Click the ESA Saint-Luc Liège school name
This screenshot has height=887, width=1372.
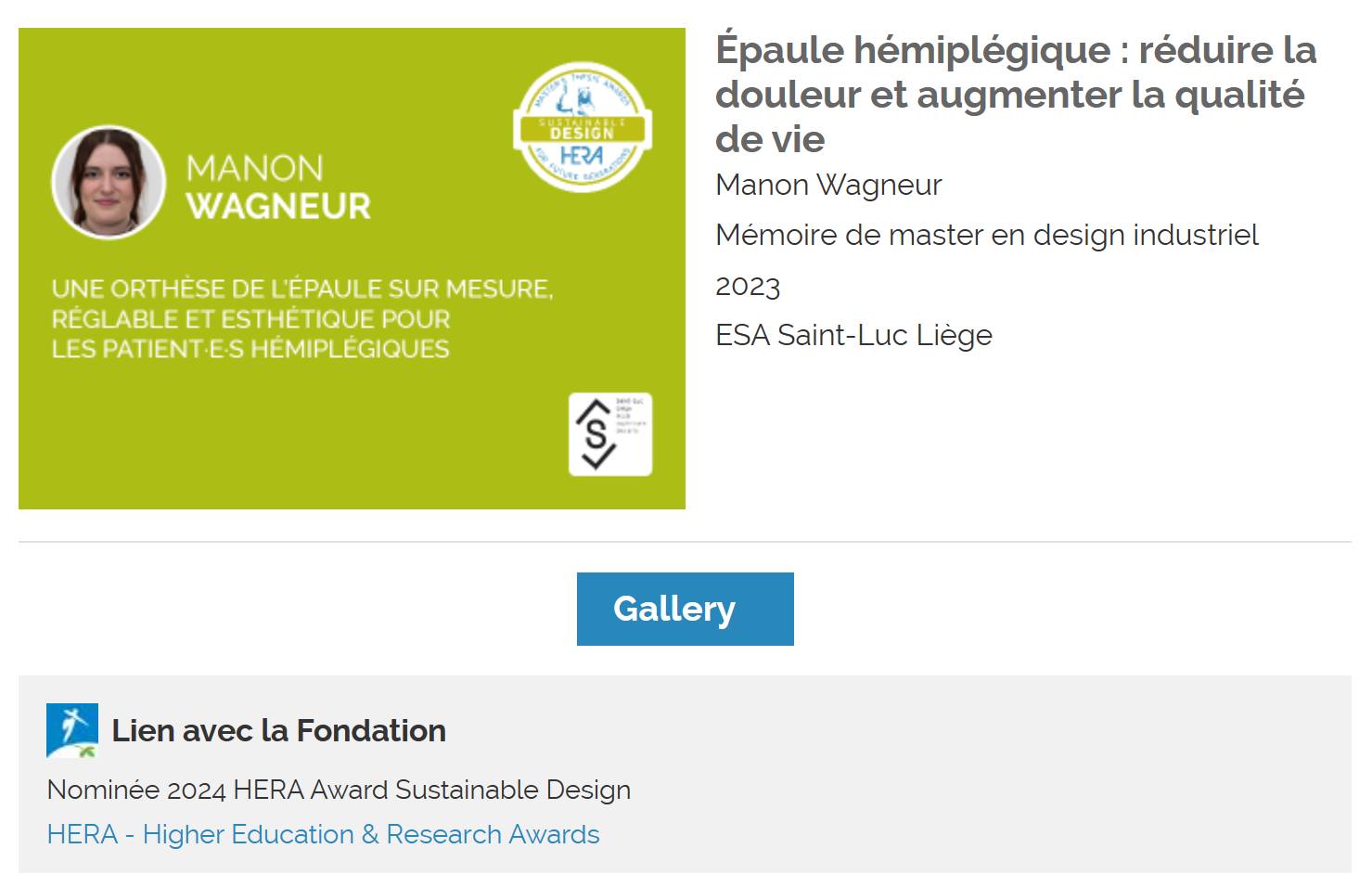click(853, 335)
